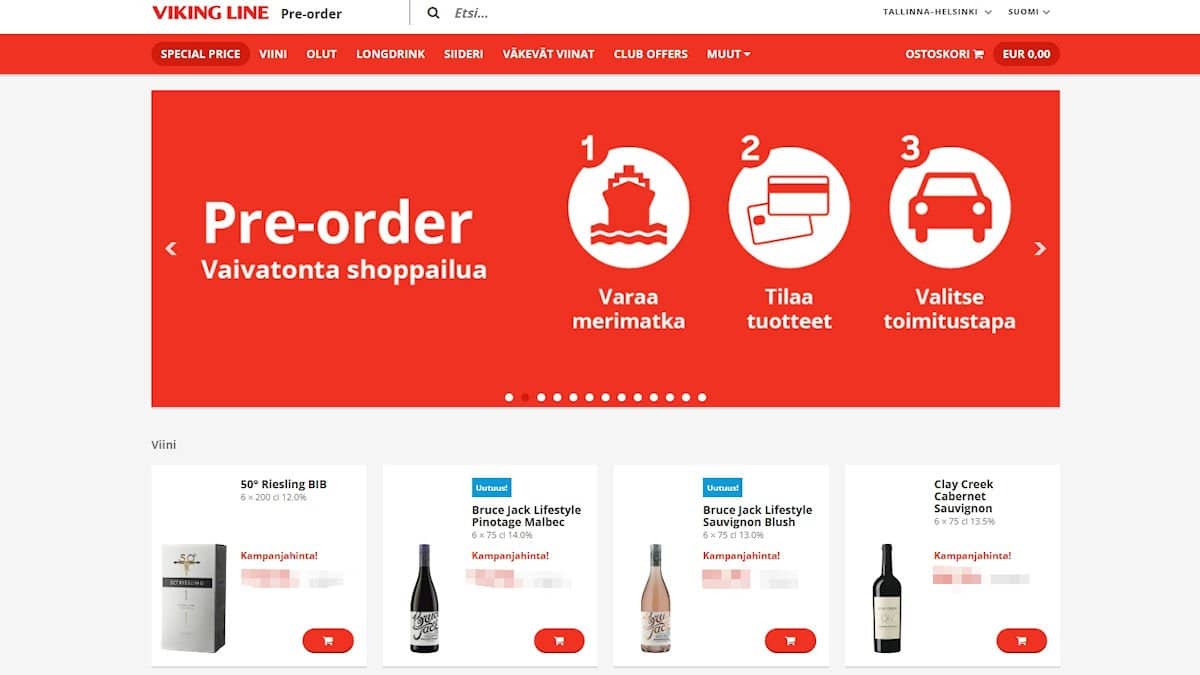The image size is (1200, 675).
Task: Go to previous banner slide arrow
Action: coord(171,249)
